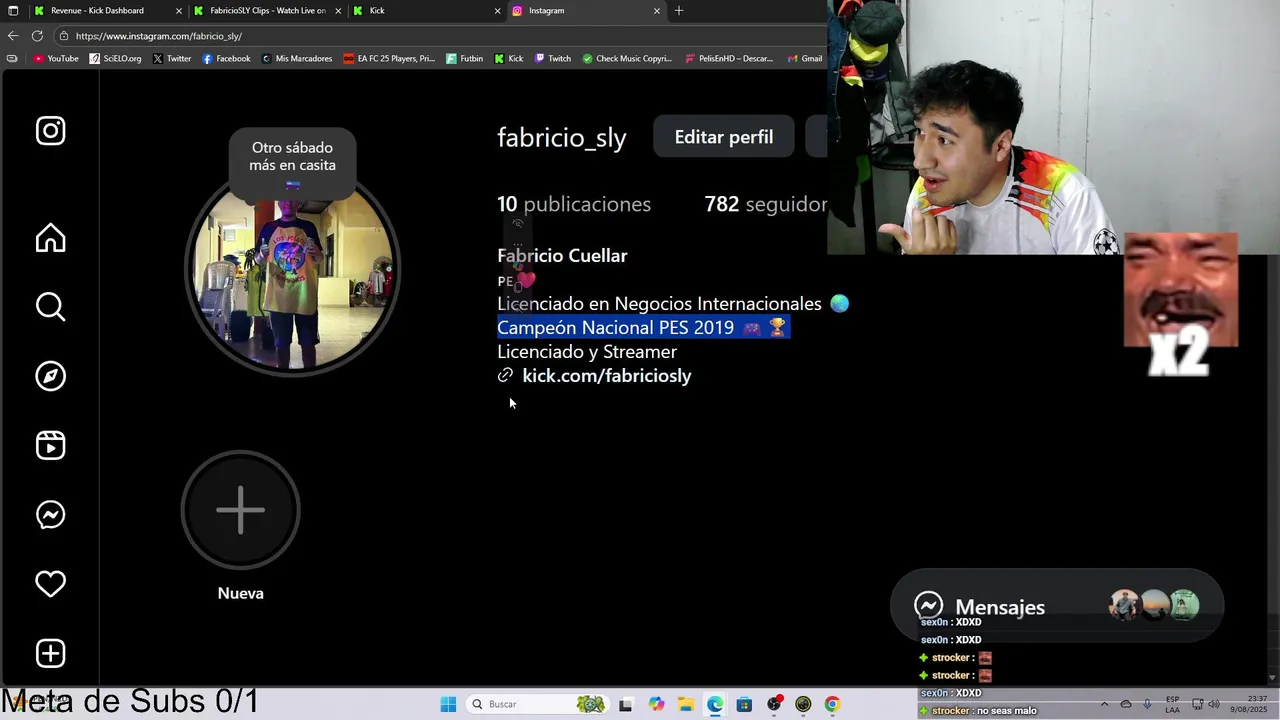Open the EA FC 25 Players bookmark

[x=389, y=59]
